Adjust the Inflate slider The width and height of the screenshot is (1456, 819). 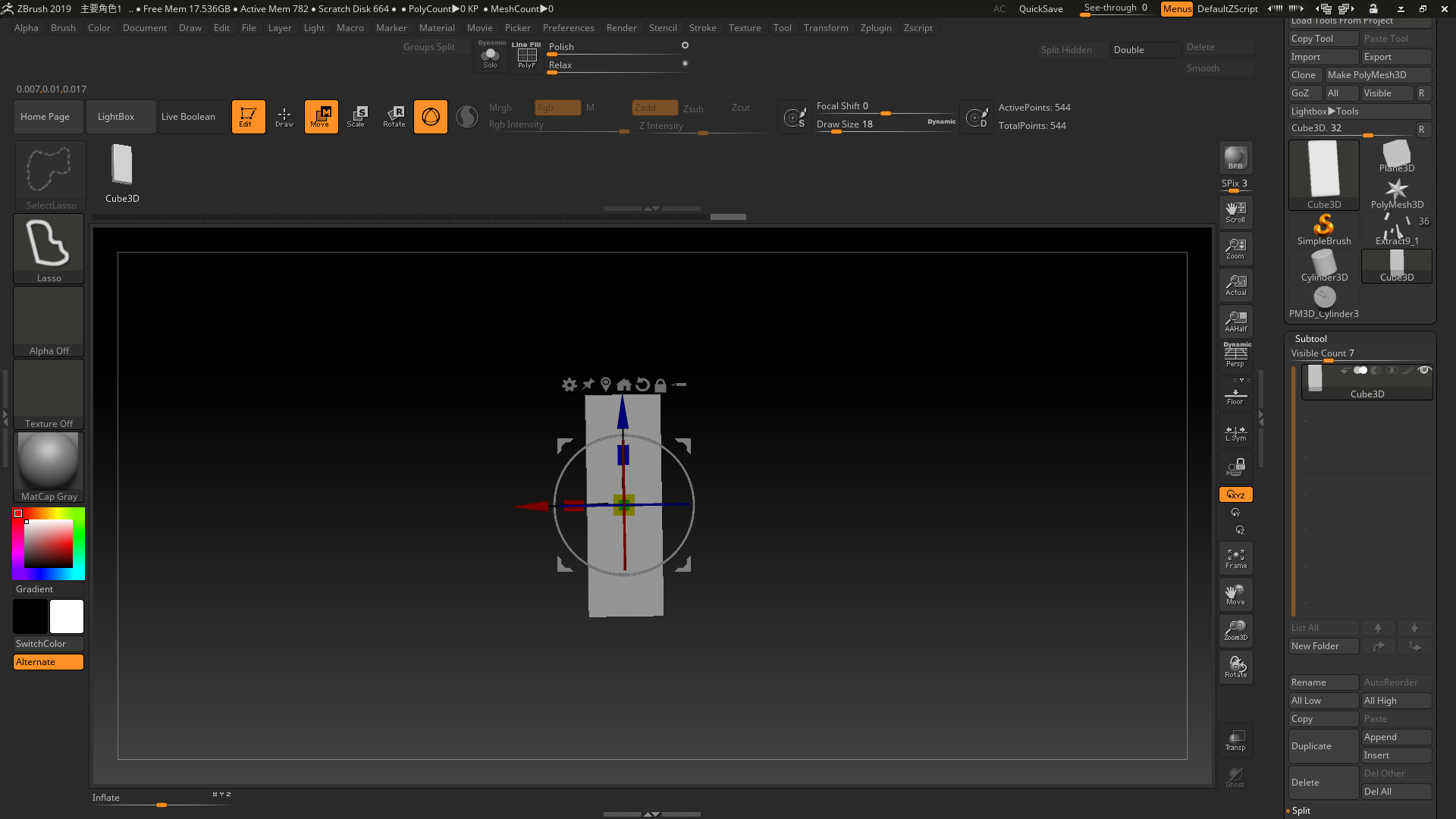click(161, 799)
